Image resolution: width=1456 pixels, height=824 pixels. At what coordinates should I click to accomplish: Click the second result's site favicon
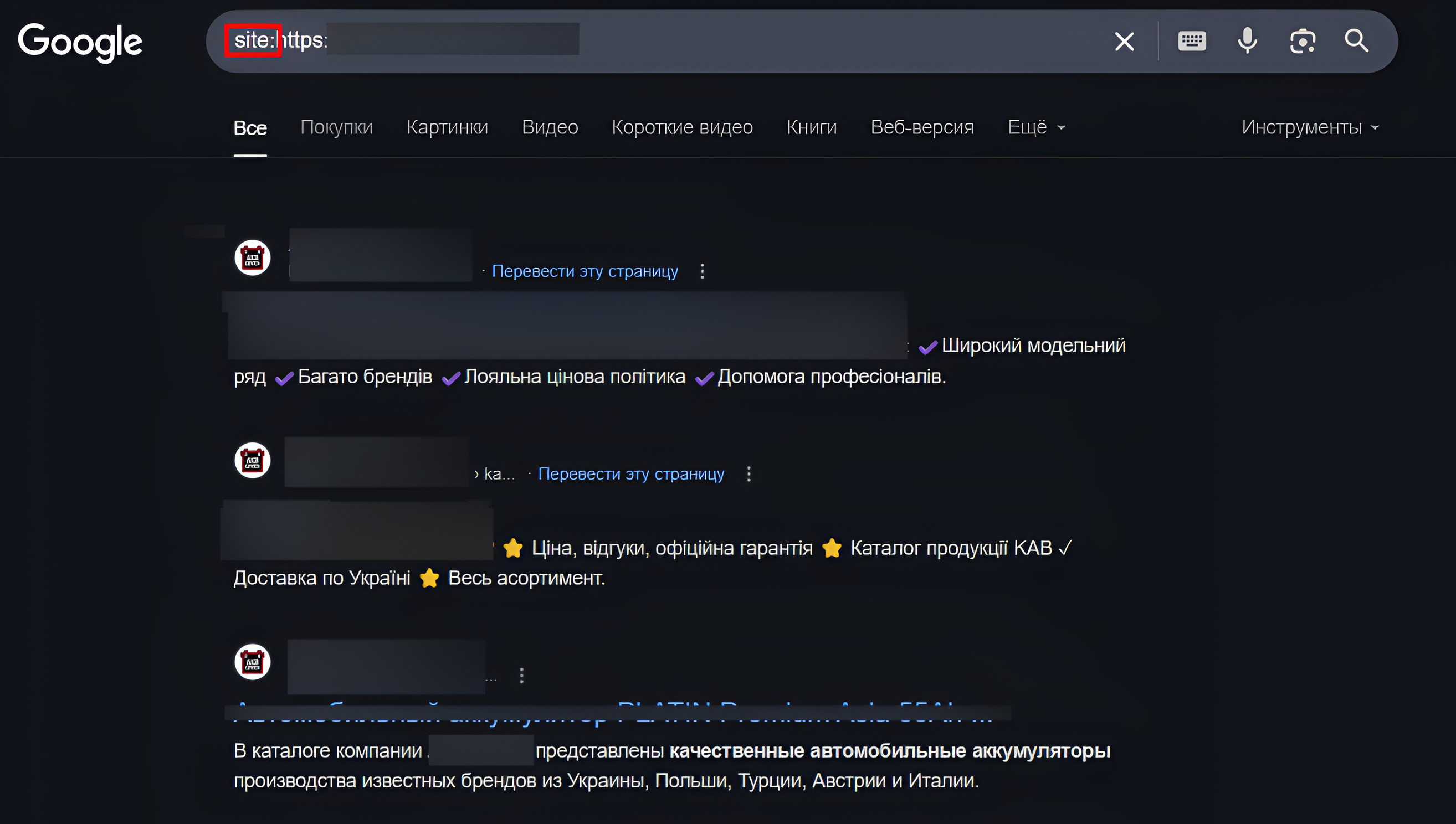[x=253, y=460]
